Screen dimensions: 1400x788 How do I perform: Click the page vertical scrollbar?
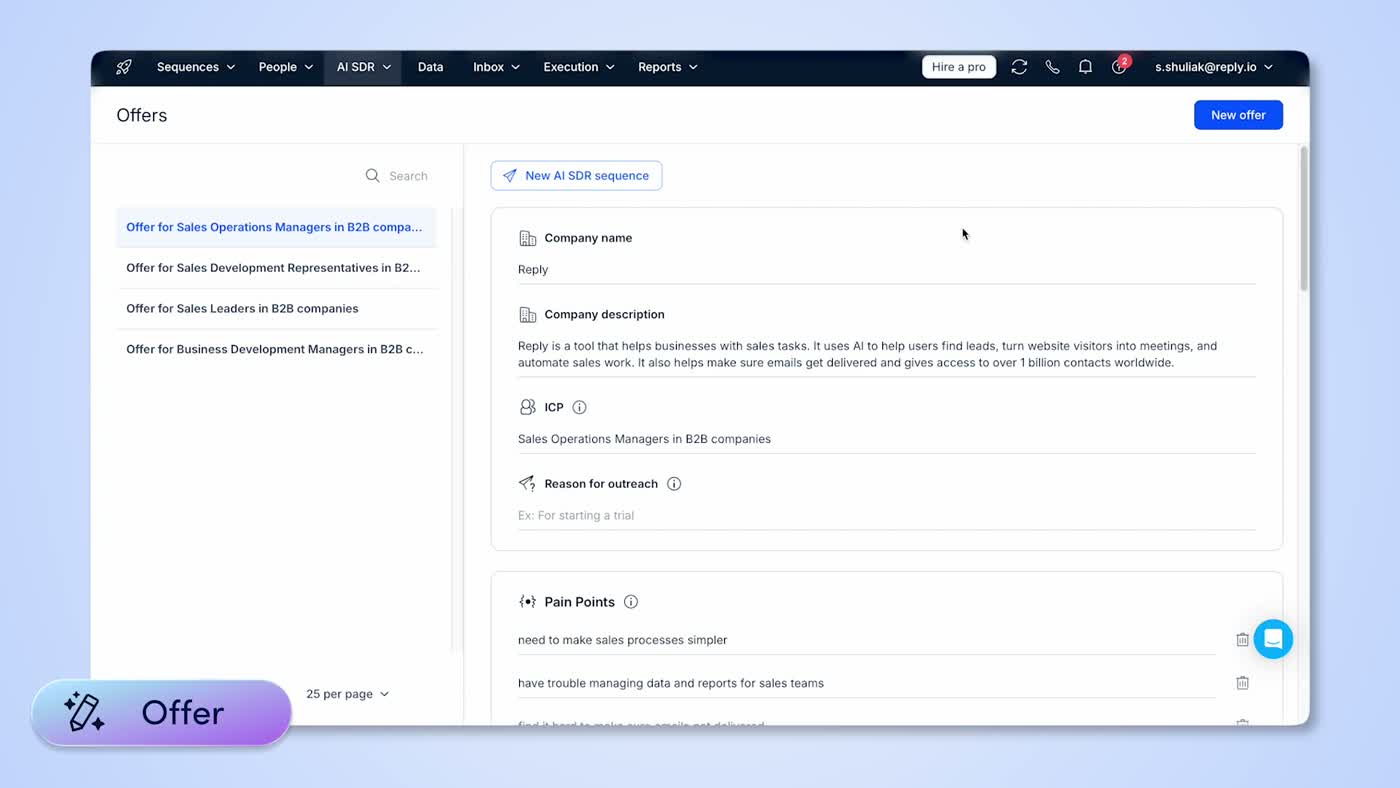point(1303,220)
